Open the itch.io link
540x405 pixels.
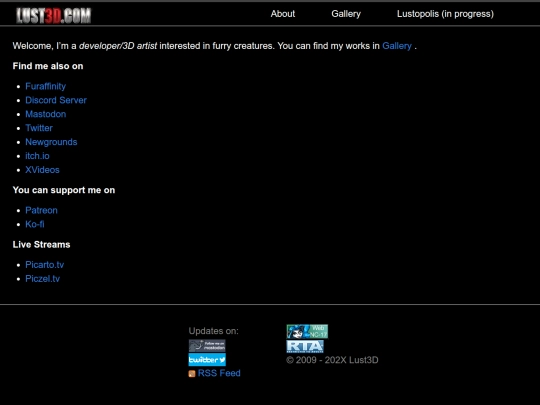[x=37, y=156]
